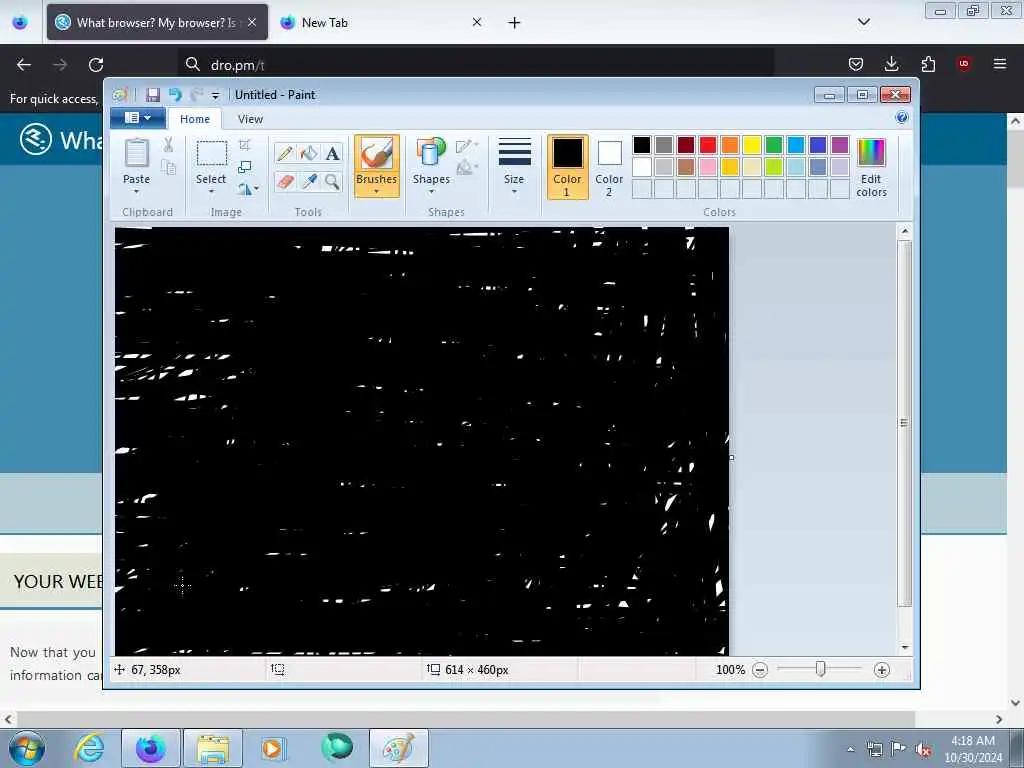Activate Color 1 foreground selector
The width and height of the screenshot is (1024, 768).
(x=568, y=167)
